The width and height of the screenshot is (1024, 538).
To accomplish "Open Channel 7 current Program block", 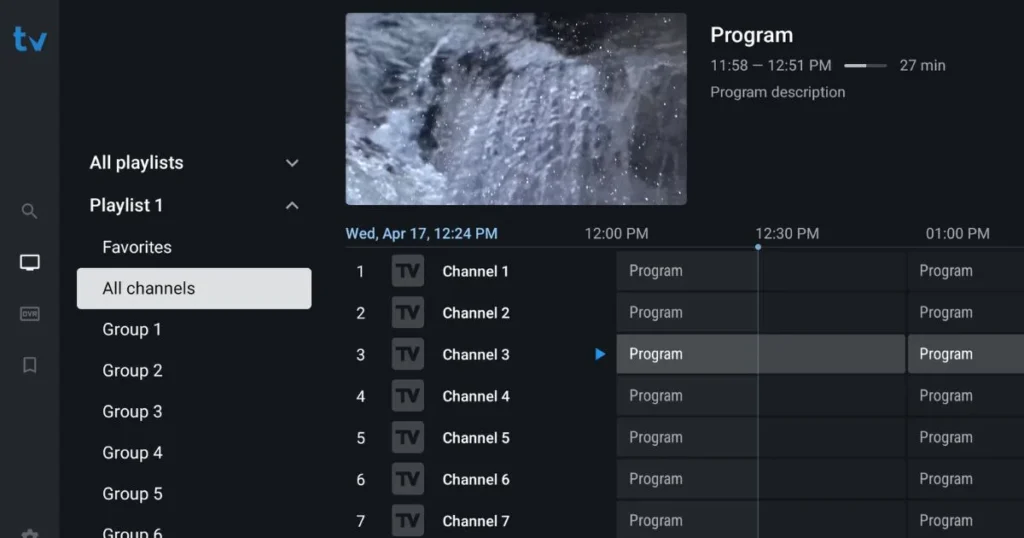I will [761, 520].
